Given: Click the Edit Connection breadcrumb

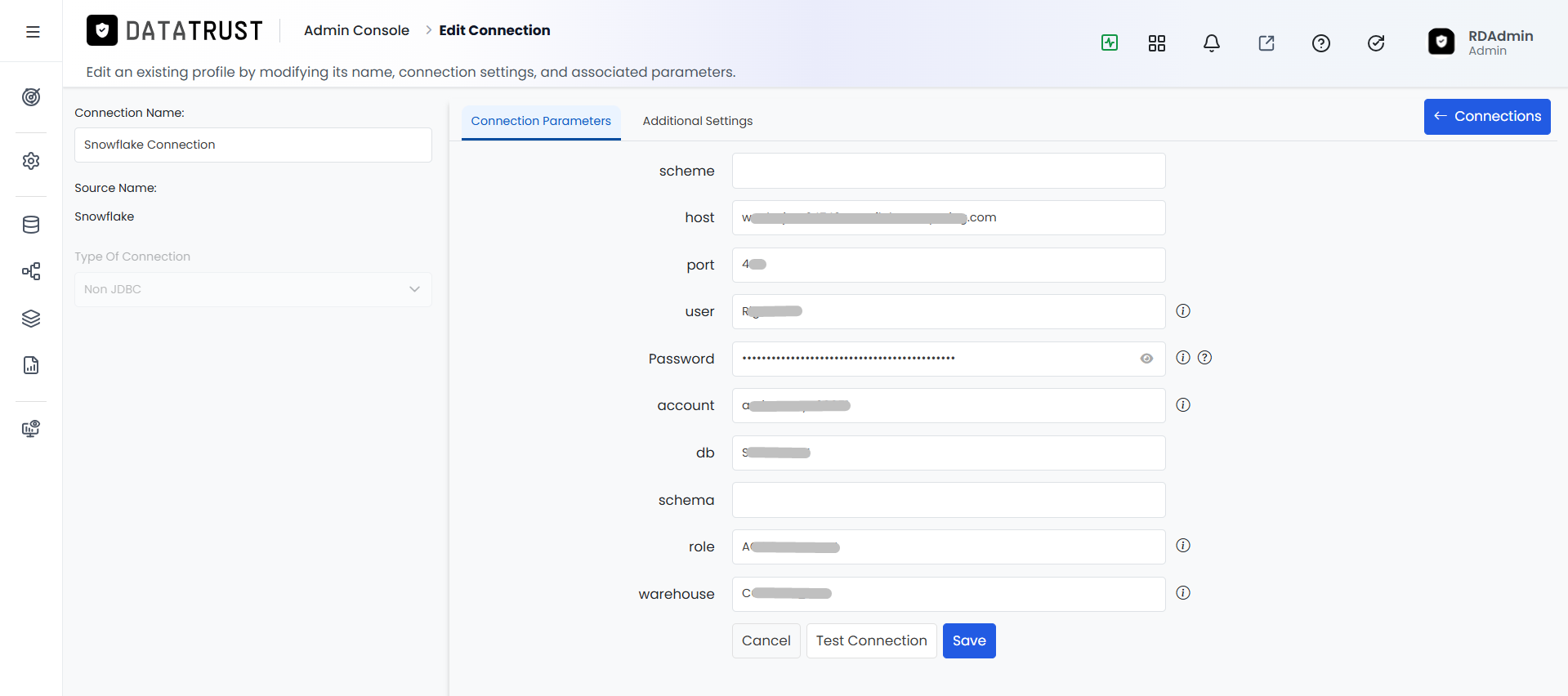Looking at the screenshot, I should pyautogui.click(x=494, y=30).
